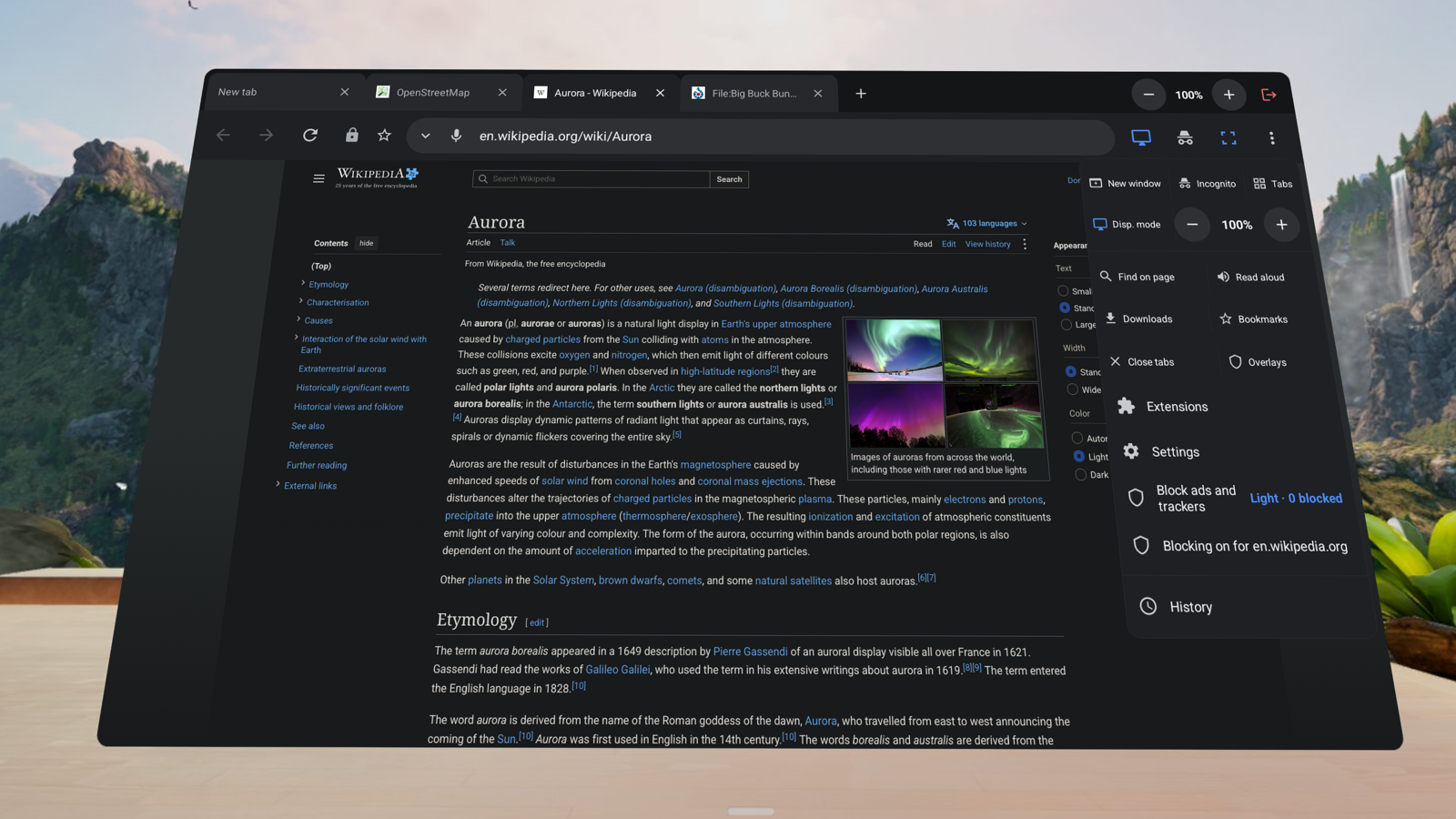Open the 103 languages dropdown
Screen dimensions: 1456x819
tap(987, 223)
